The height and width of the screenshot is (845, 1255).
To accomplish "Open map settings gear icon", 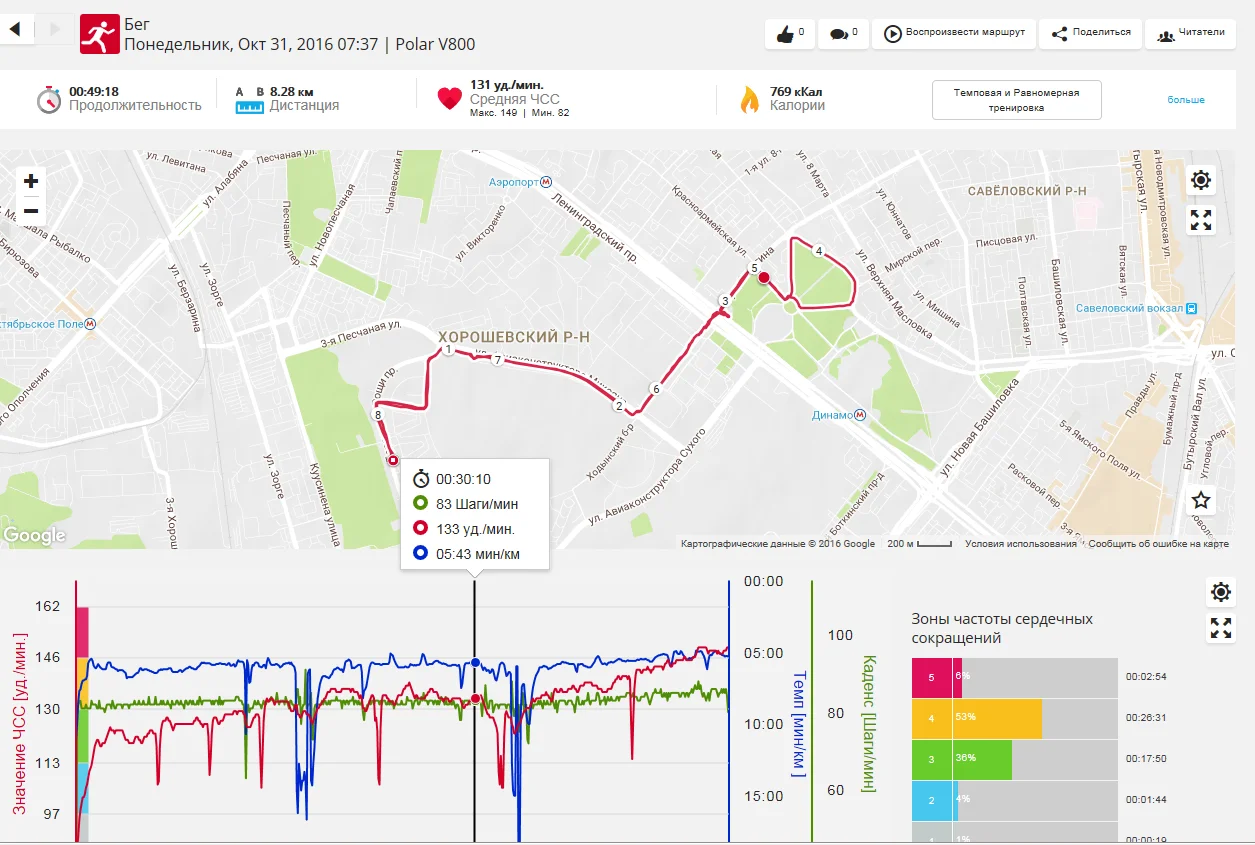I will (1201, 180).
